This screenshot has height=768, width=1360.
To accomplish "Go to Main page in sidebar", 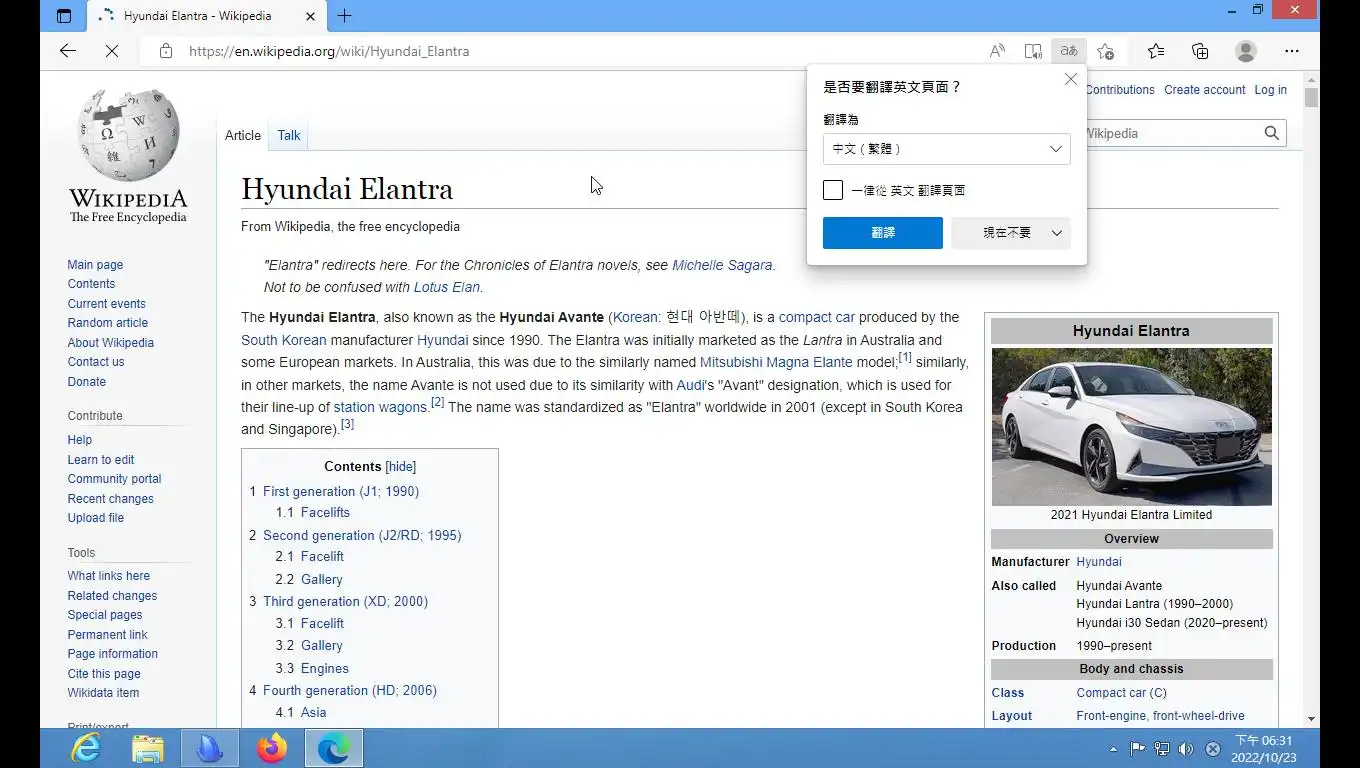I will [x=95, y=265].
